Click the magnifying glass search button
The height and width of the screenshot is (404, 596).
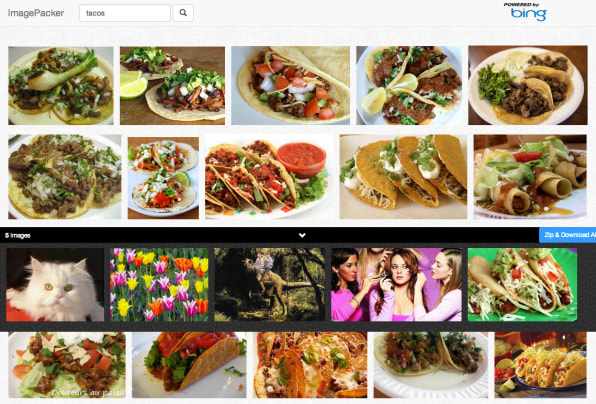tap(183, 13)
